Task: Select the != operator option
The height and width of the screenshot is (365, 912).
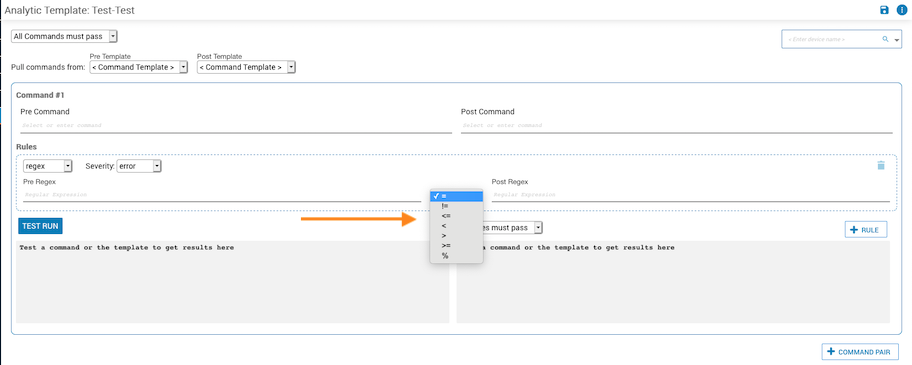Action: coord(457,206)
